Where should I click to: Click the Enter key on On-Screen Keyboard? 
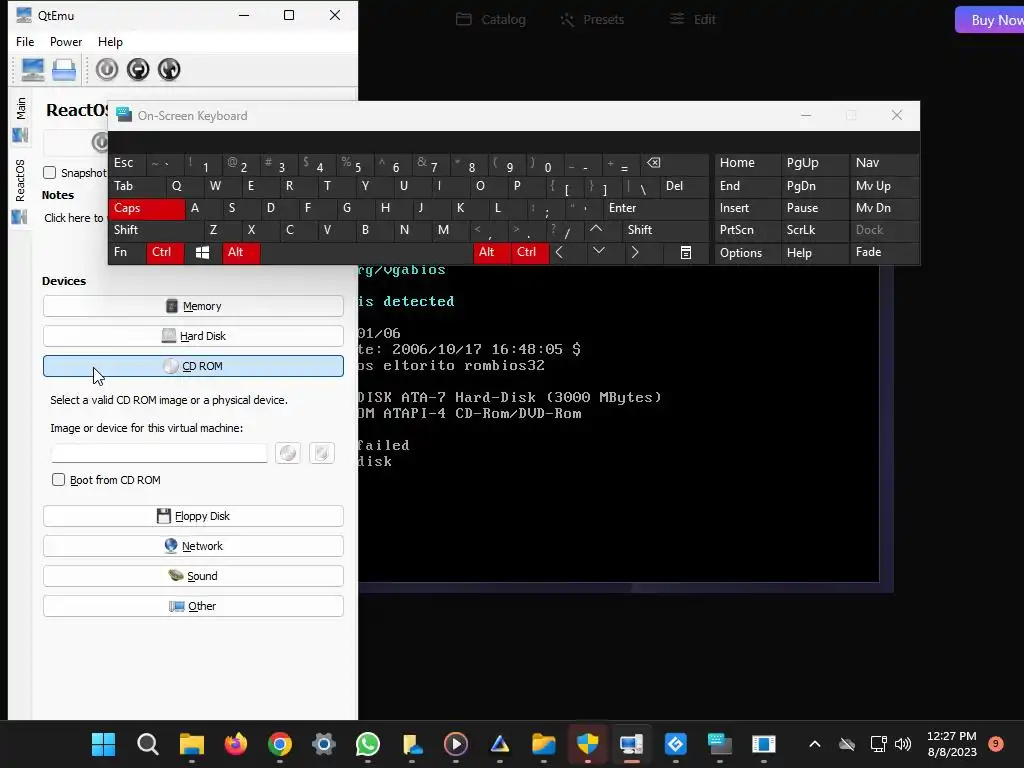[656, 208]
